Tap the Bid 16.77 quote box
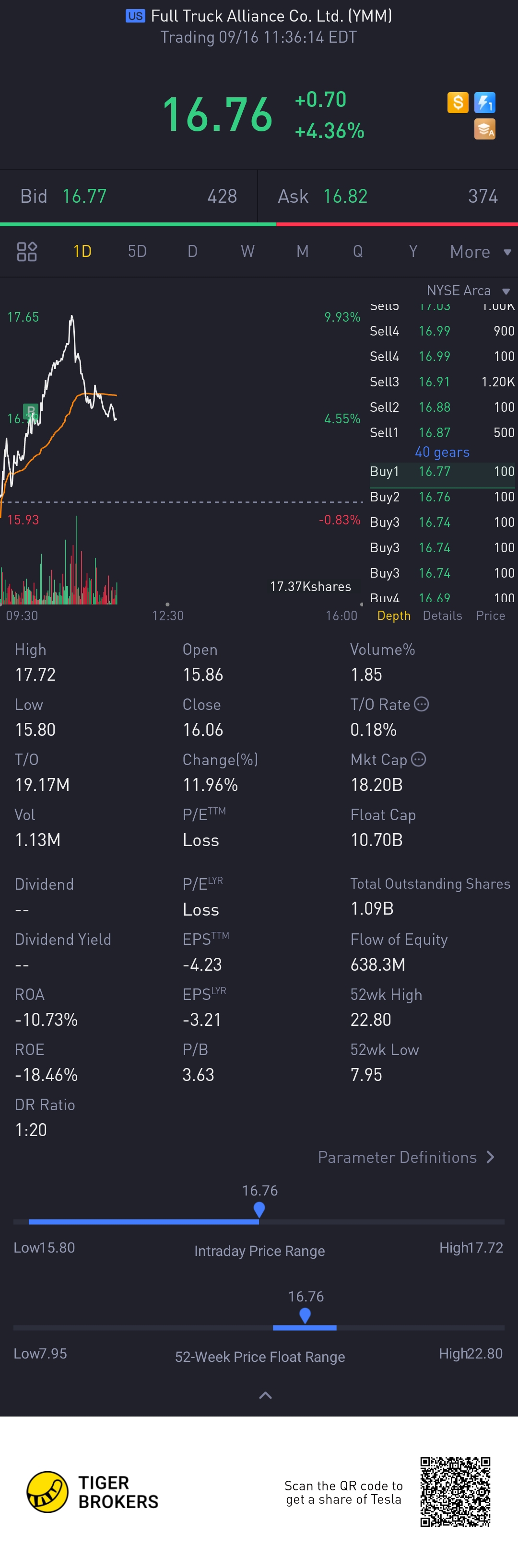Image resolution: width=518 pixels, height=1568 pixels. [129, 196]
